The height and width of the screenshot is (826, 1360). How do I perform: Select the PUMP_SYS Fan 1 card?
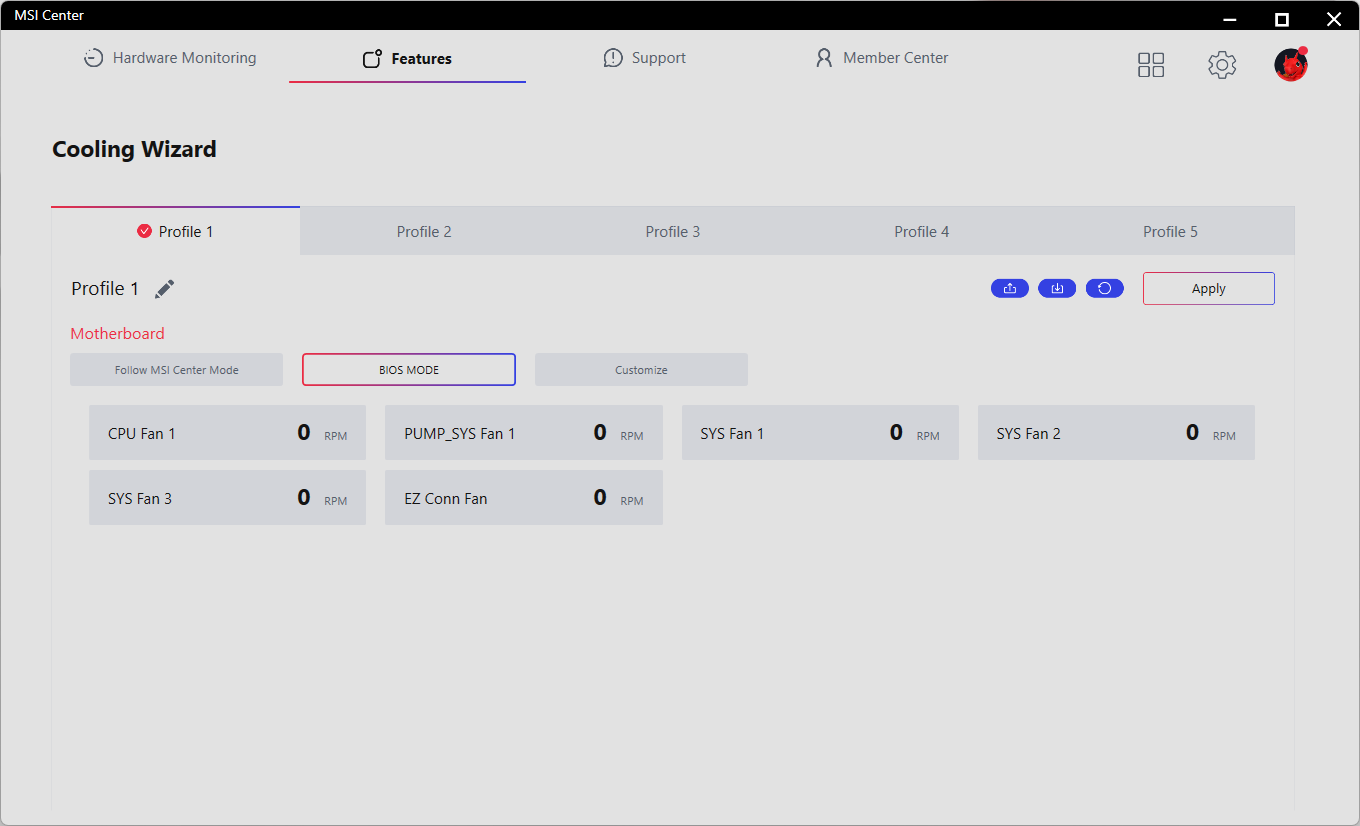(524, 433)
